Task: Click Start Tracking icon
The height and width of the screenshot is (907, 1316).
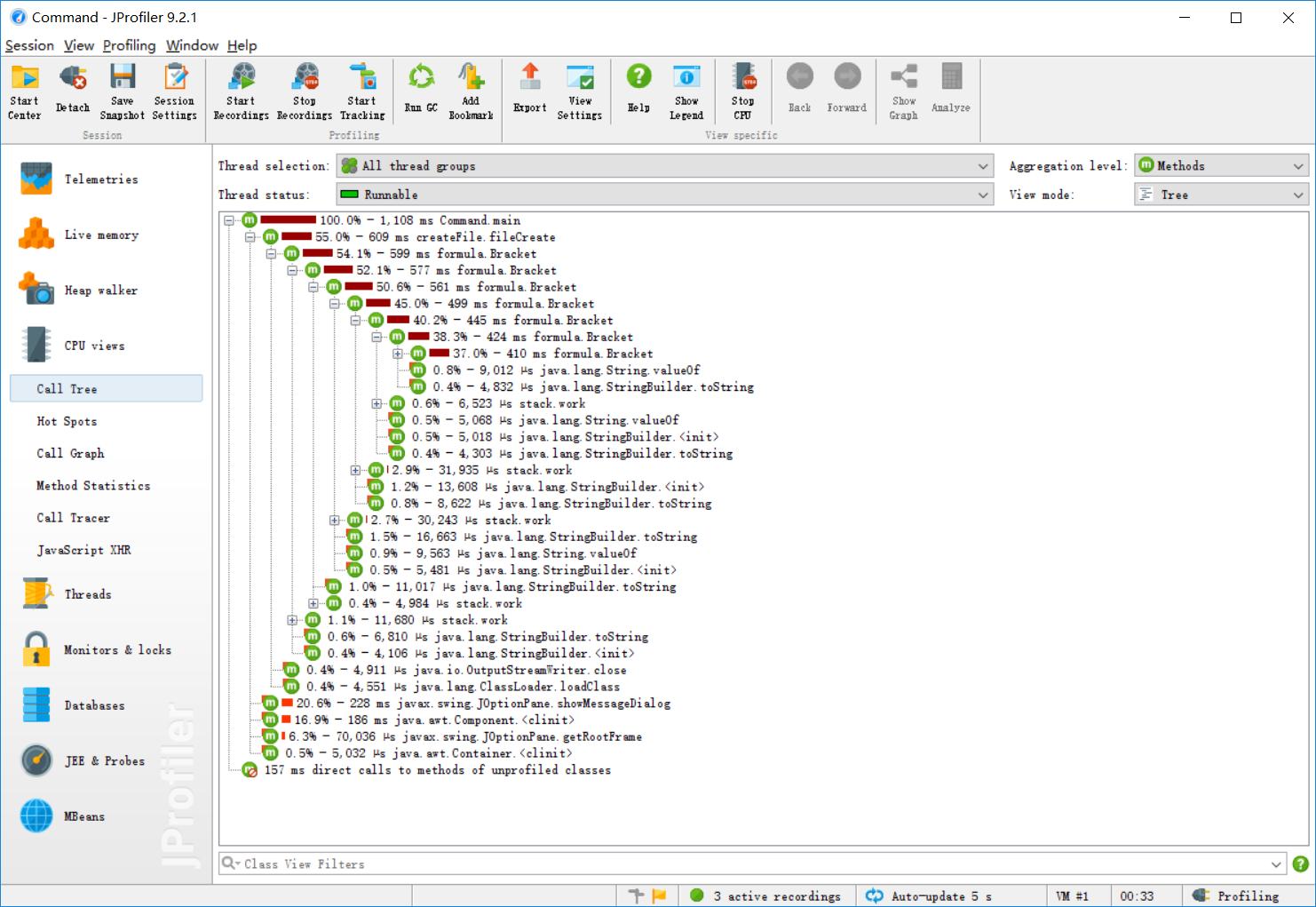Action: (362, 91)
